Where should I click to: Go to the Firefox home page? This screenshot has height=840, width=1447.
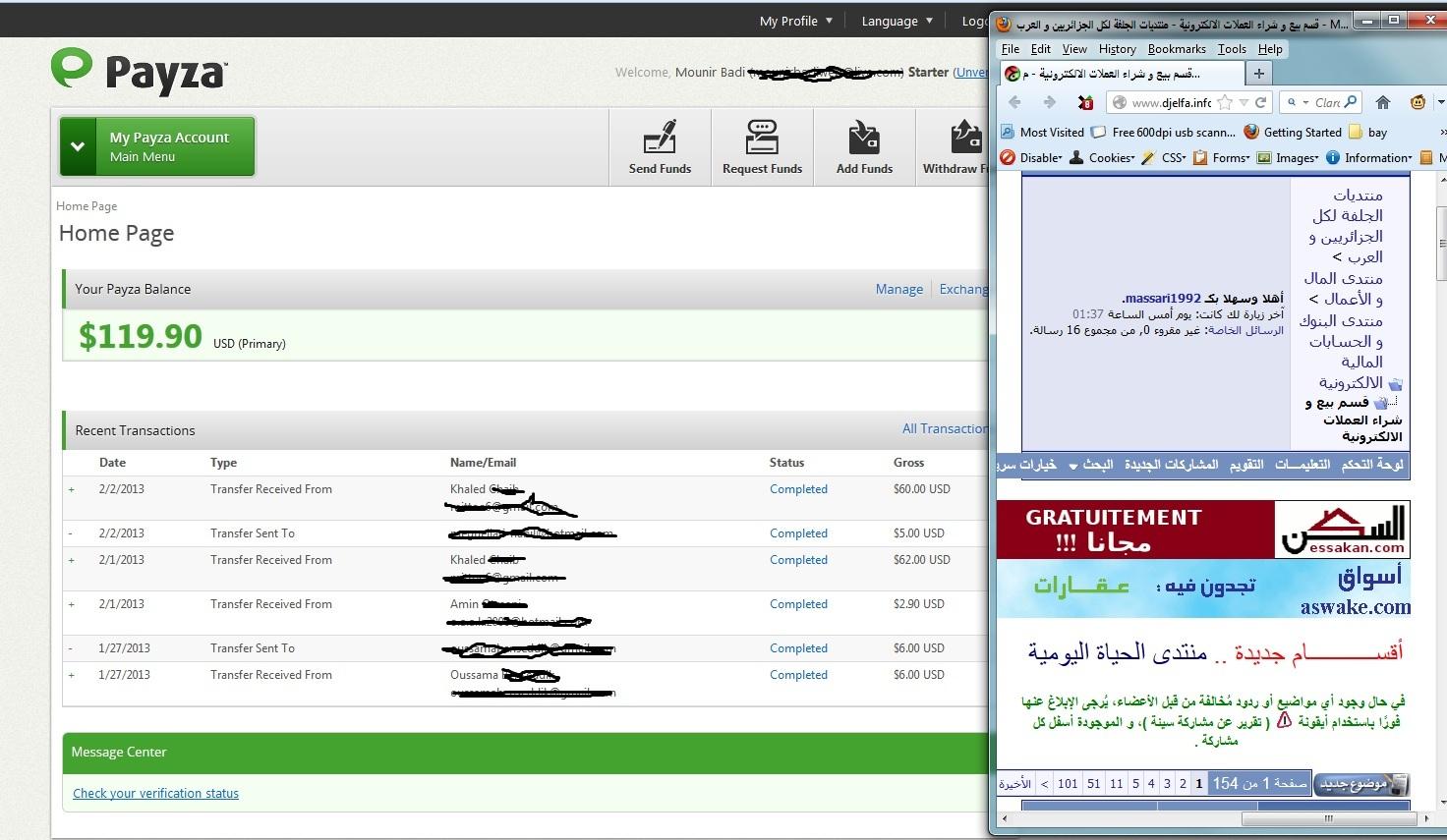(1383, 102)
